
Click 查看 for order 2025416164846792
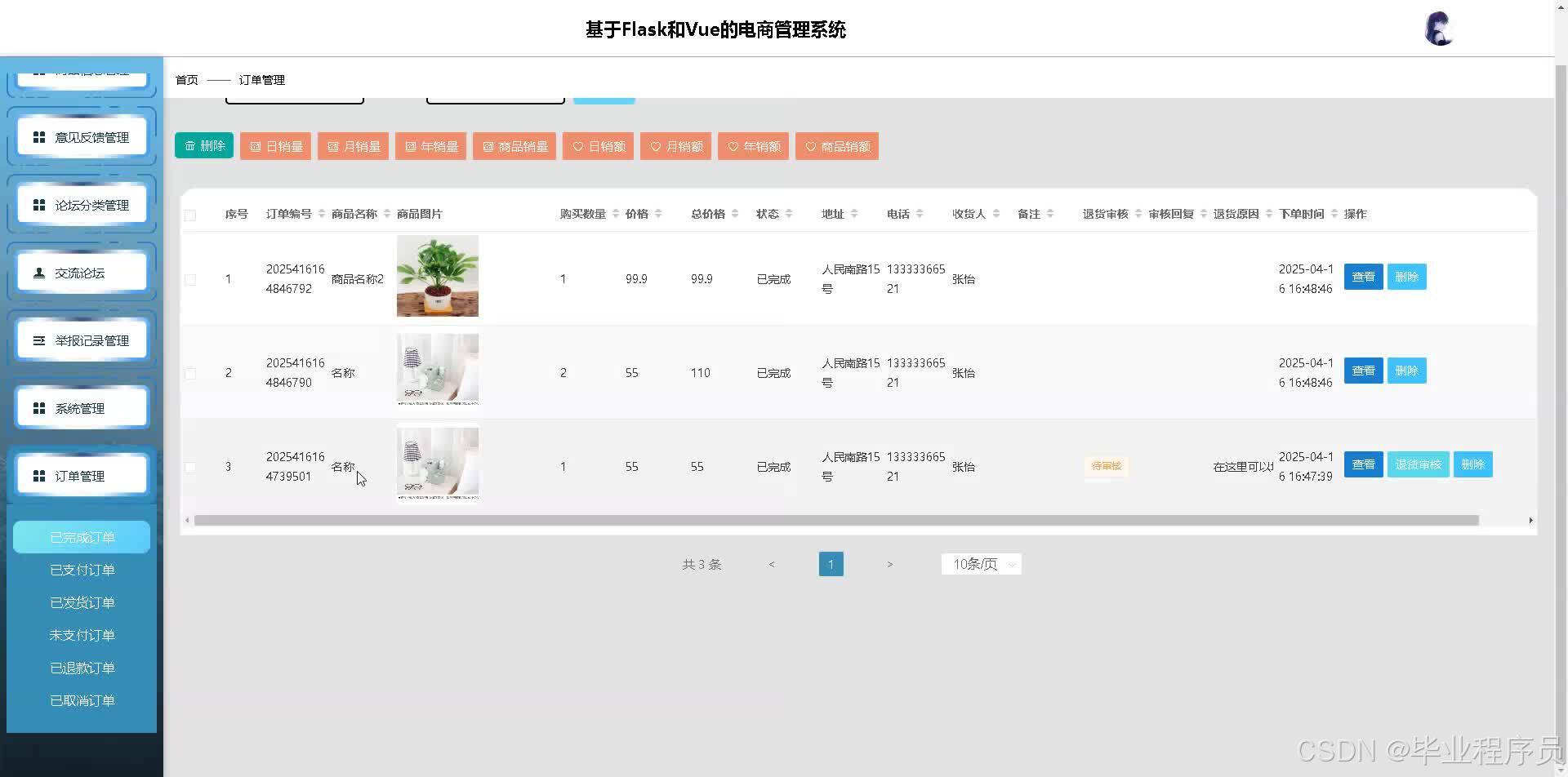1363,277
